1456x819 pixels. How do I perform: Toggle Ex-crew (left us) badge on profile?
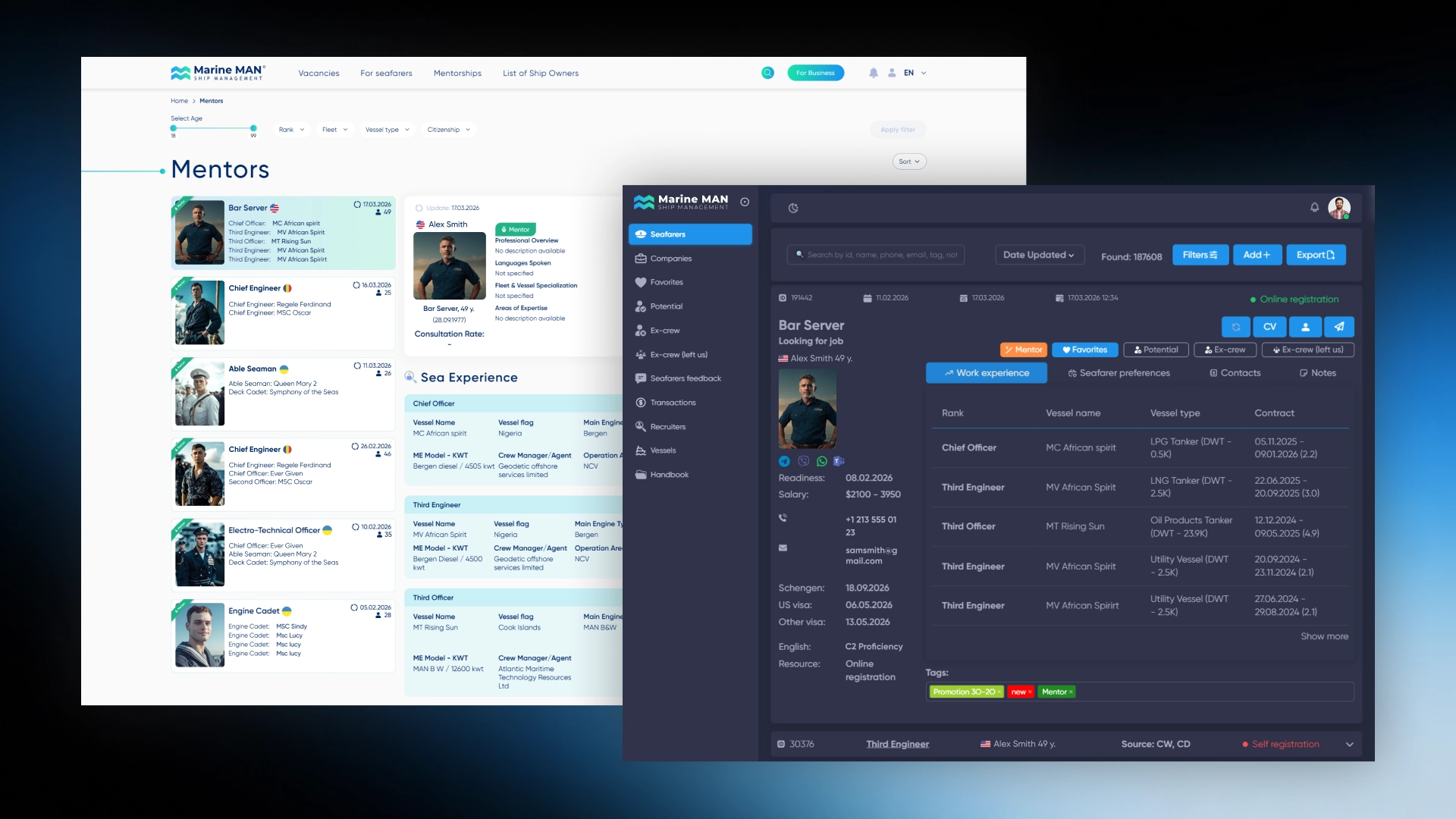(1307, 350)
